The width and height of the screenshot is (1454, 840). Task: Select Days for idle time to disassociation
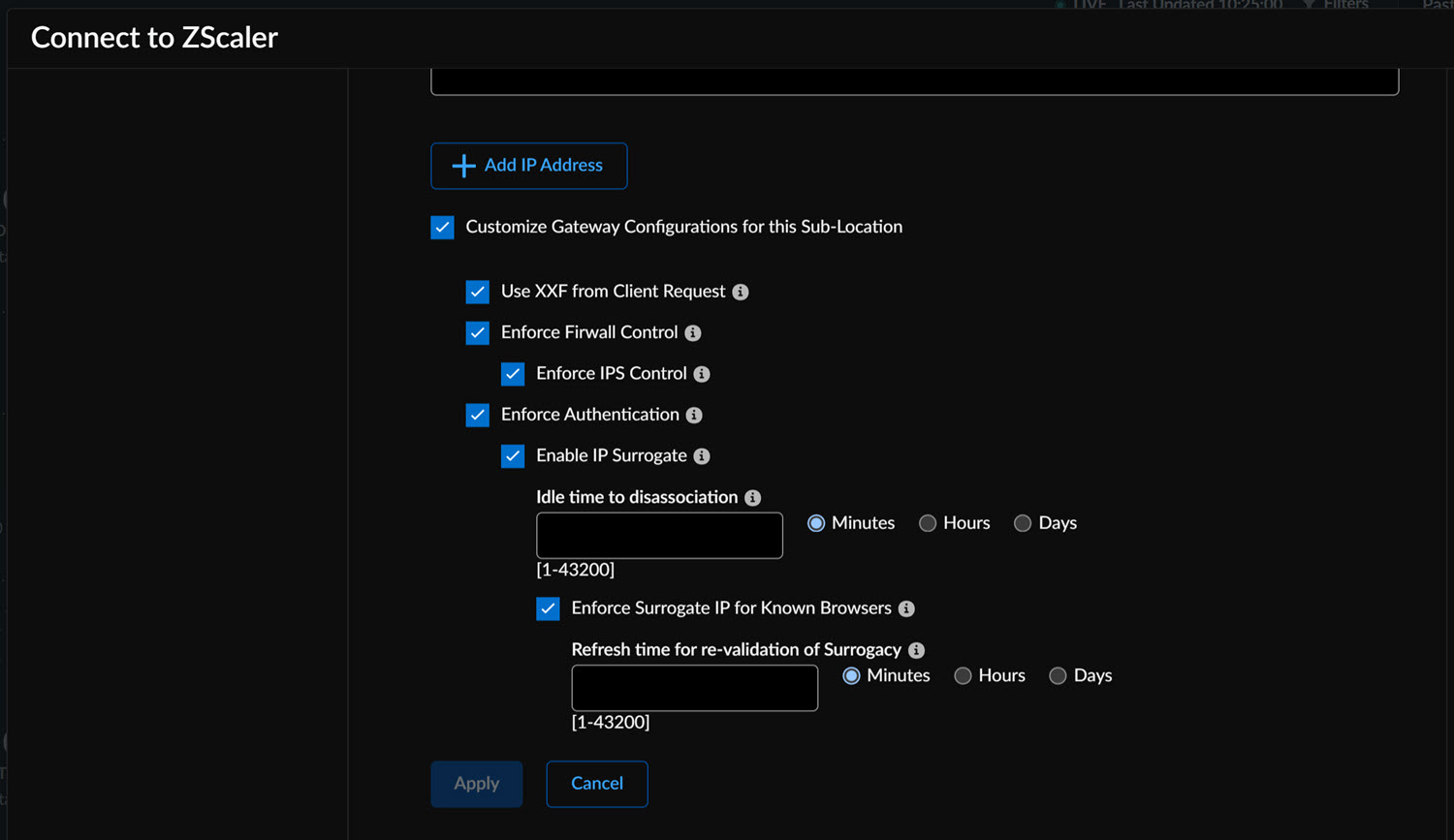point(1023,523)
